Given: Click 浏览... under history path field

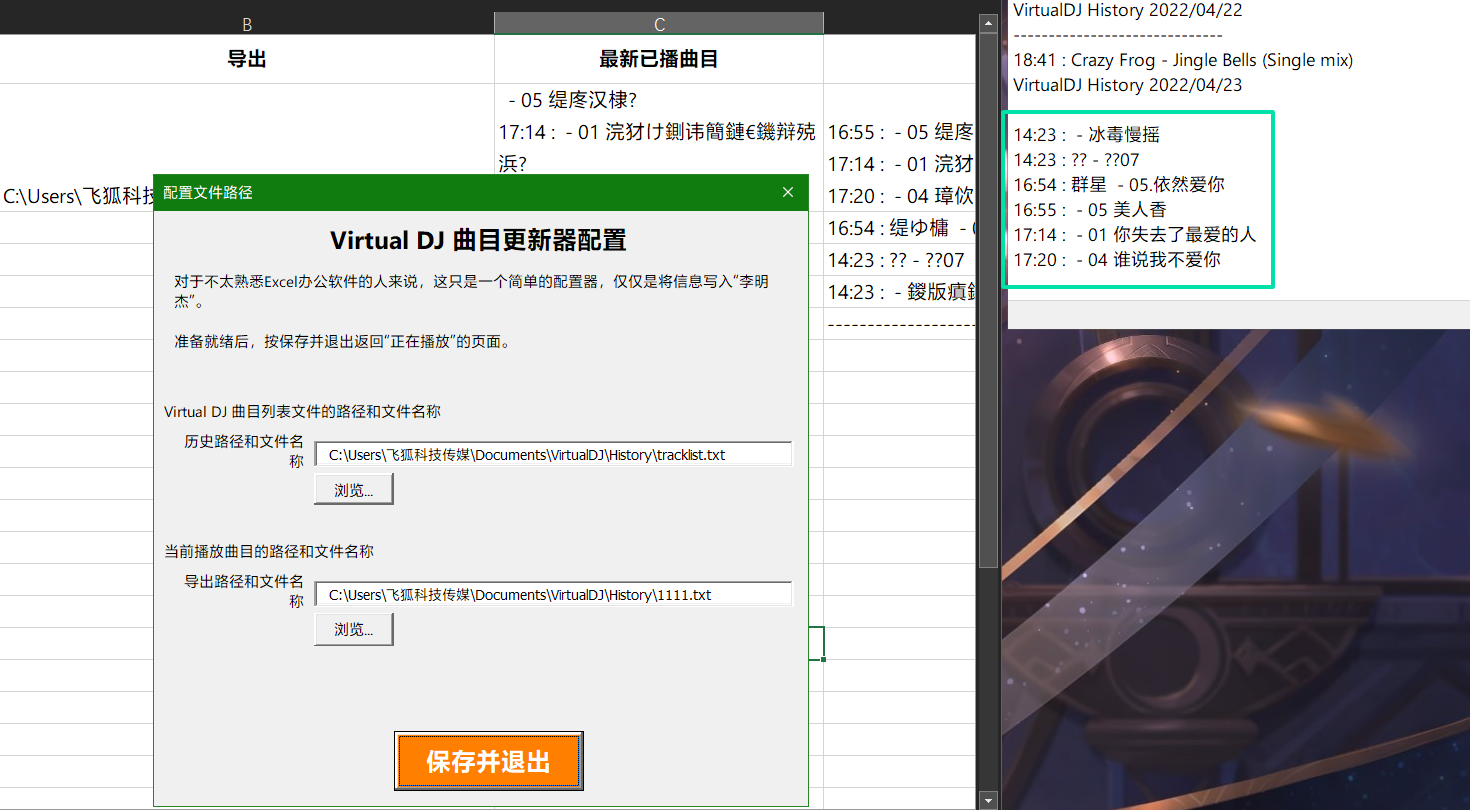Looking at the screenshot, I should tap(354, 490).
